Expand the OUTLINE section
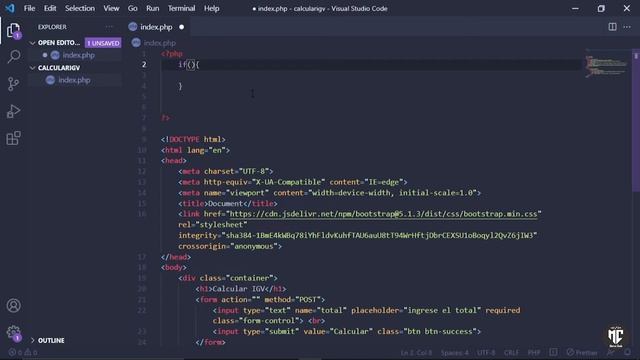The width and height of the screenshot is (640, 360). click(33, 340)
